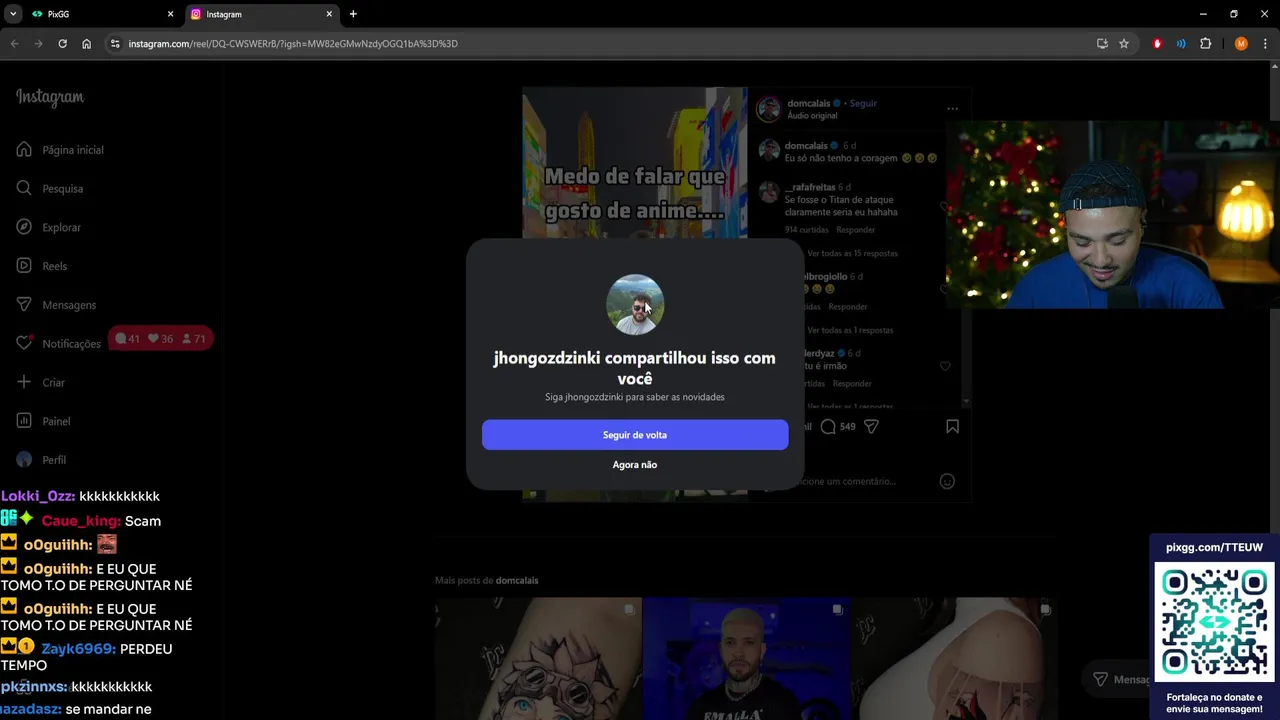Click the browser home button
The image size is (1280, 720).
(x=86, y=44)
